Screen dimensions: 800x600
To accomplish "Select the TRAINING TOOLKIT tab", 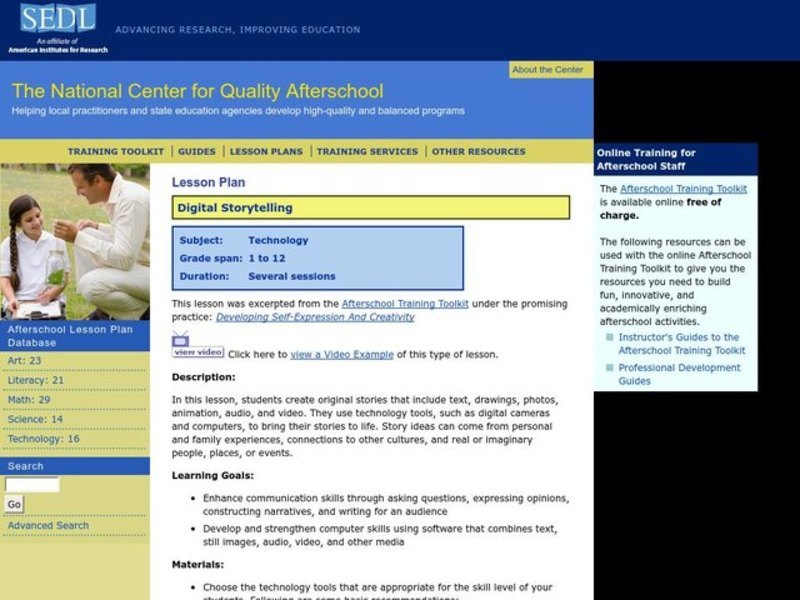I will click(x=117, y=150).
